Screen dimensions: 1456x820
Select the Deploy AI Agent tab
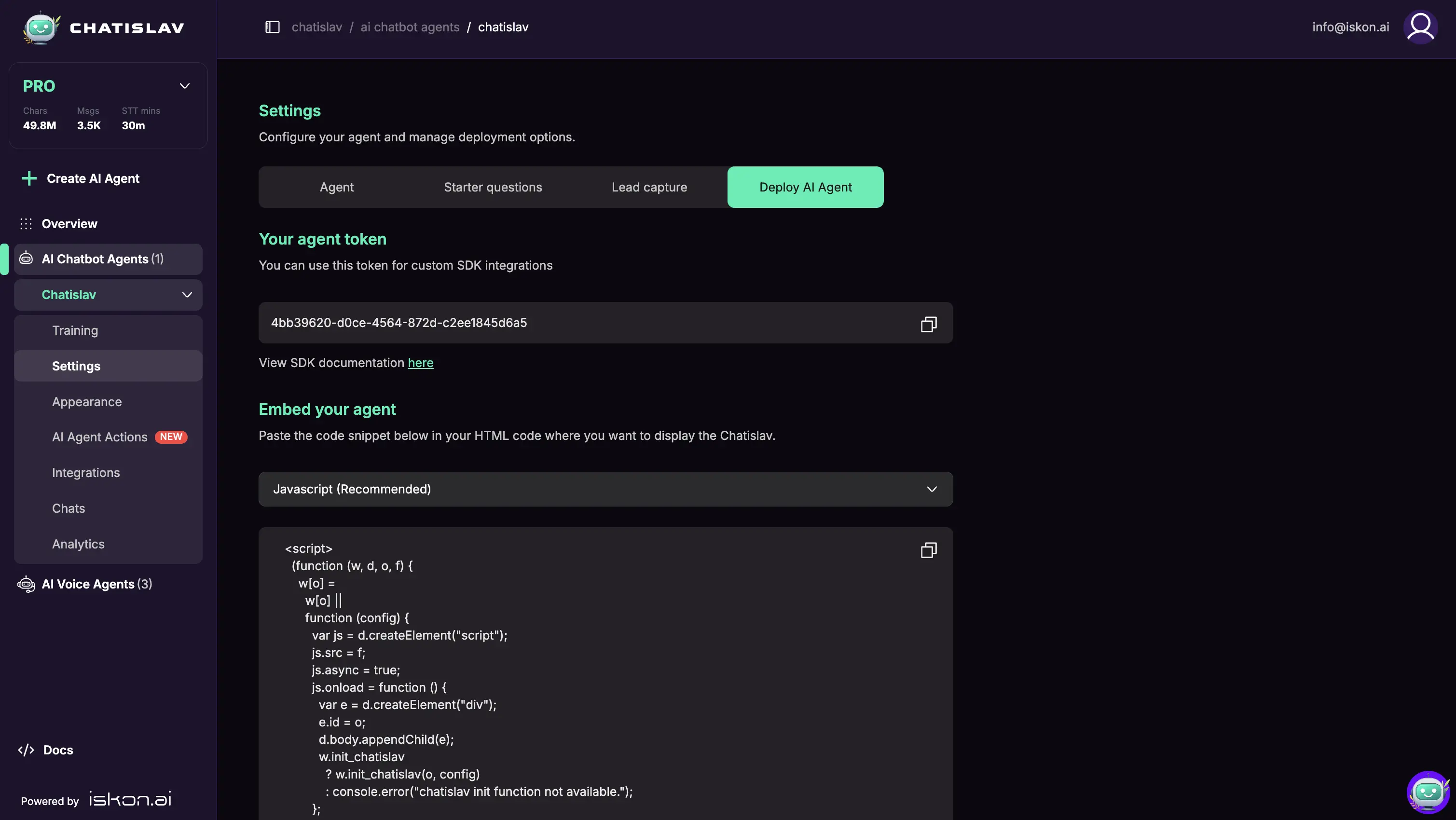coord(806,187)
